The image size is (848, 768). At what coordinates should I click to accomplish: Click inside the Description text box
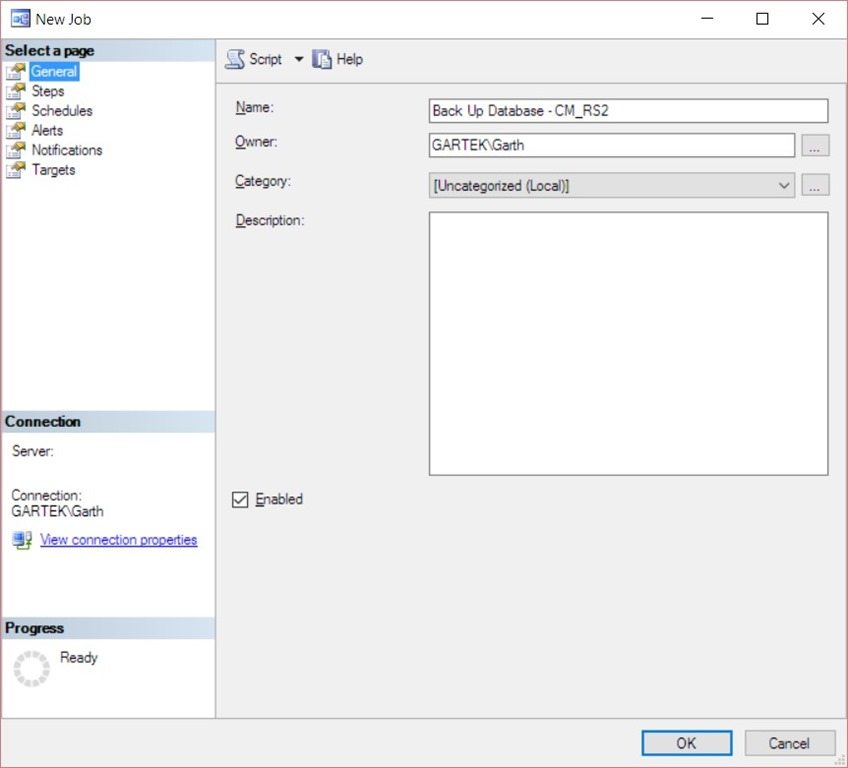pyautogui.click(x=628, y=343)
